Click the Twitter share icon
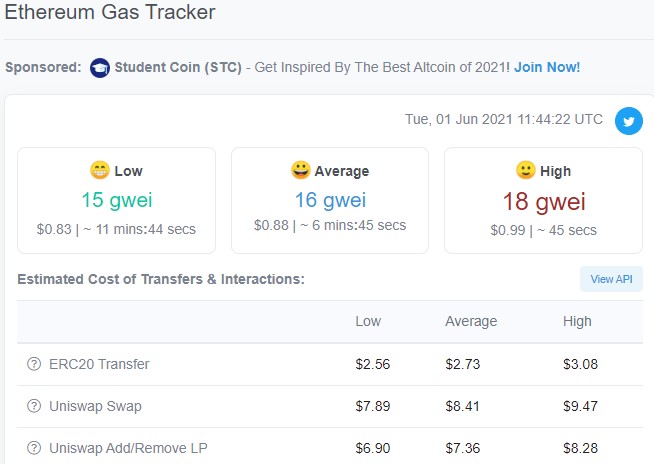Image resolution: width=654 pixels, height=464 pixels. (629, 121)
